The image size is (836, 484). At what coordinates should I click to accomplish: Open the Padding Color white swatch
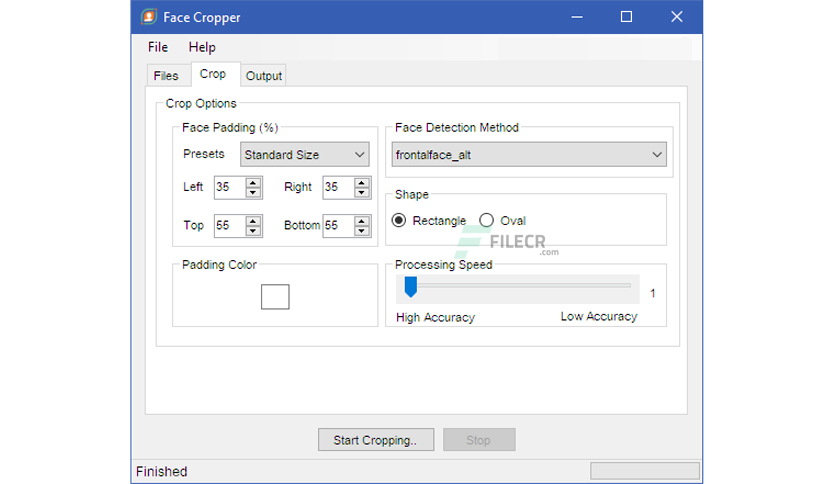pyautogui.click(x=275, y=297)
